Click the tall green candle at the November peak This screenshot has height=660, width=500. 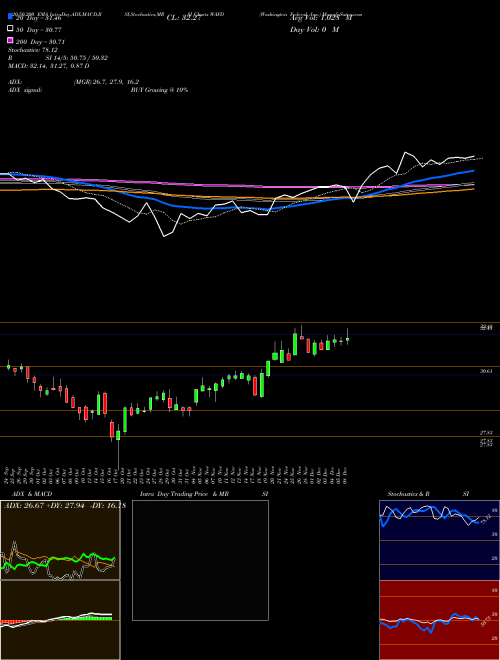click(x=295, y=343)
